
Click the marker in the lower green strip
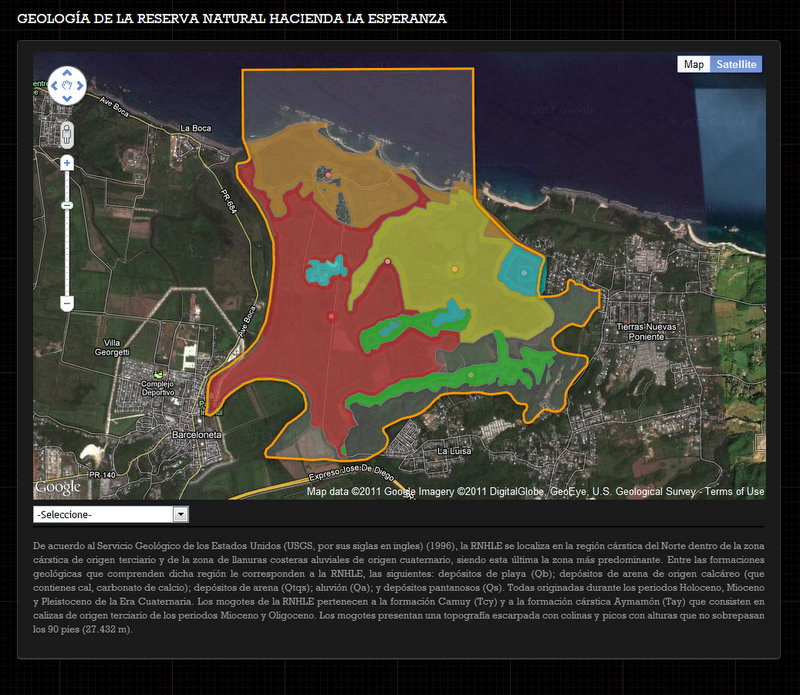pos(471,375)
